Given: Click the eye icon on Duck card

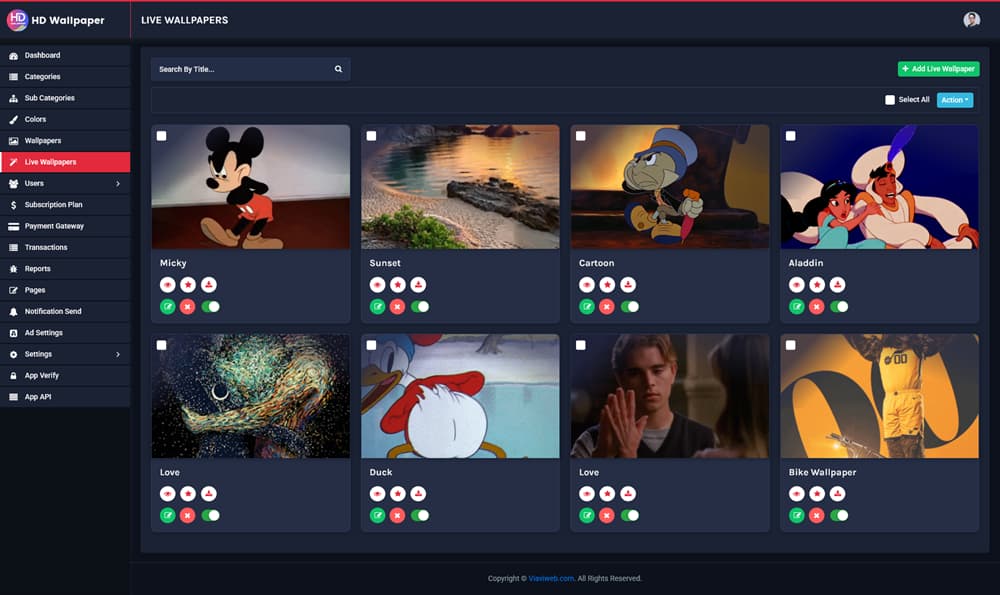Looking at the screenshot, I should tap(378, 494).
